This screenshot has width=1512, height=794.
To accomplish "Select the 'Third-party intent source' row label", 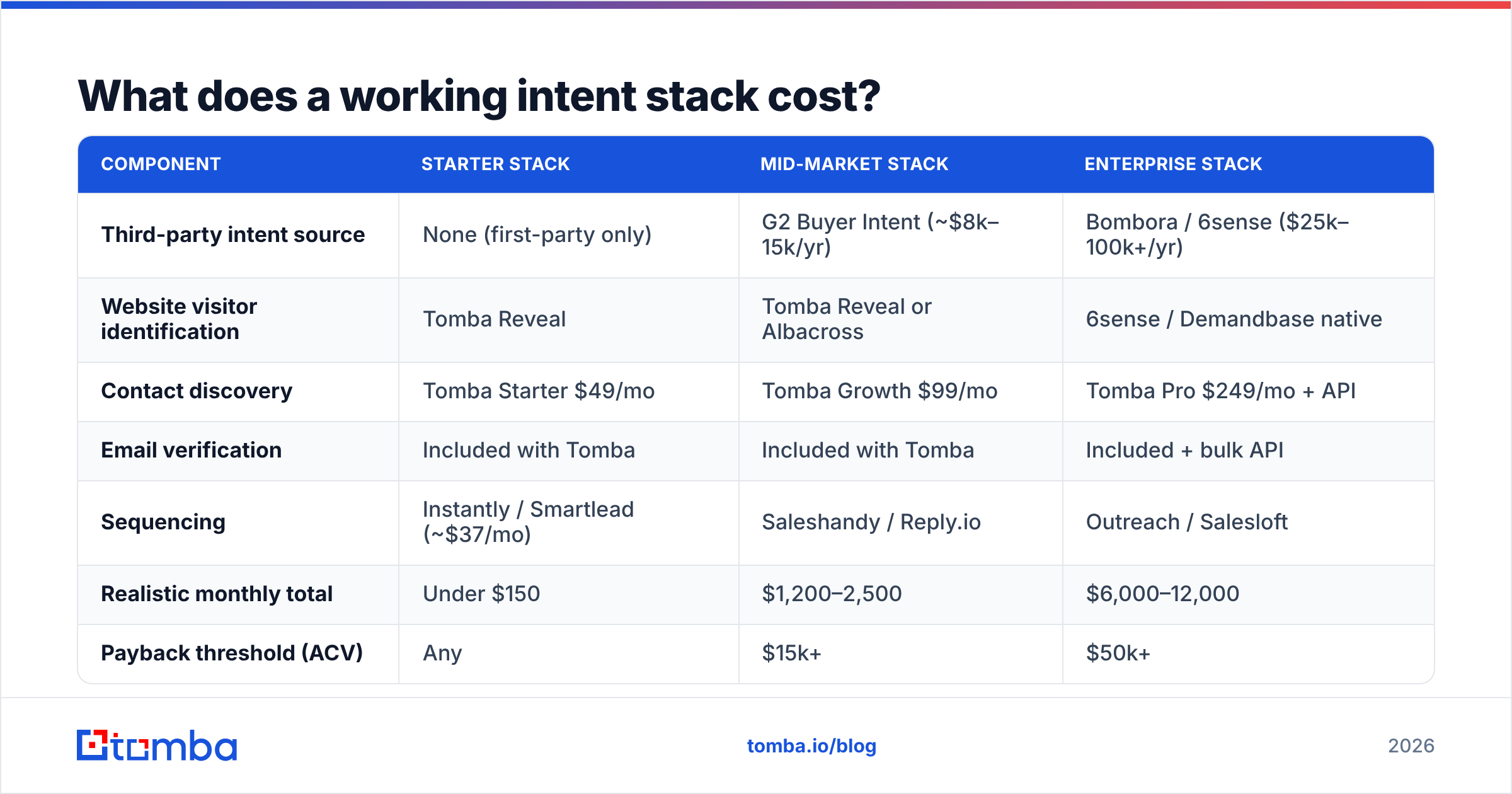I will (233, 234).
